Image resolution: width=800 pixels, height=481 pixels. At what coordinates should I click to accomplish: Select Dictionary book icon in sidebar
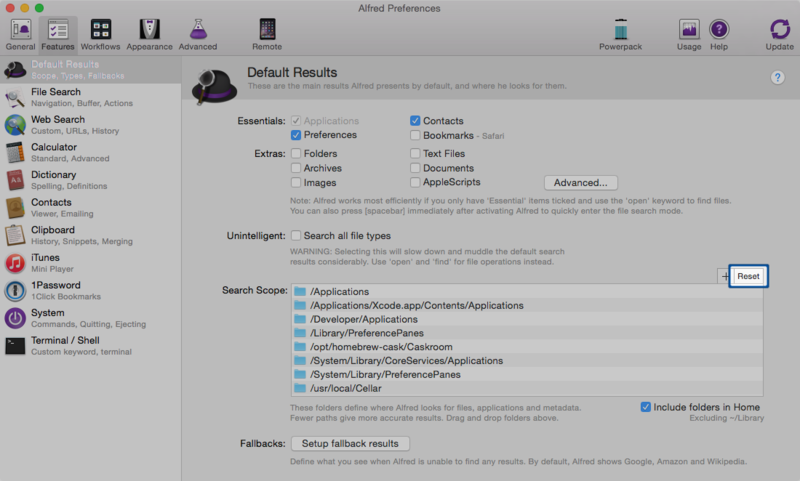pyautogui.click(x=15, y=180)
